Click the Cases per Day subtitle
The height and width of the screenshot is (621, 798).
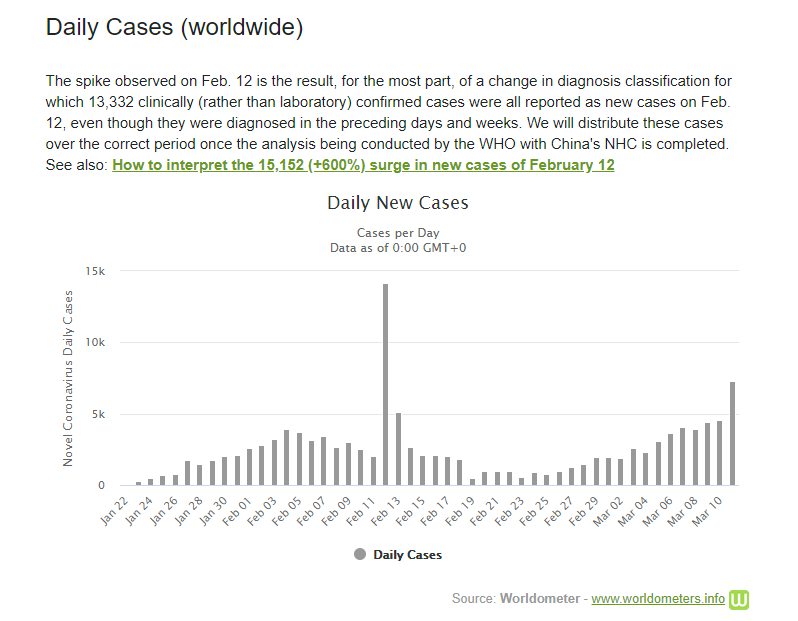pos(398,232)
